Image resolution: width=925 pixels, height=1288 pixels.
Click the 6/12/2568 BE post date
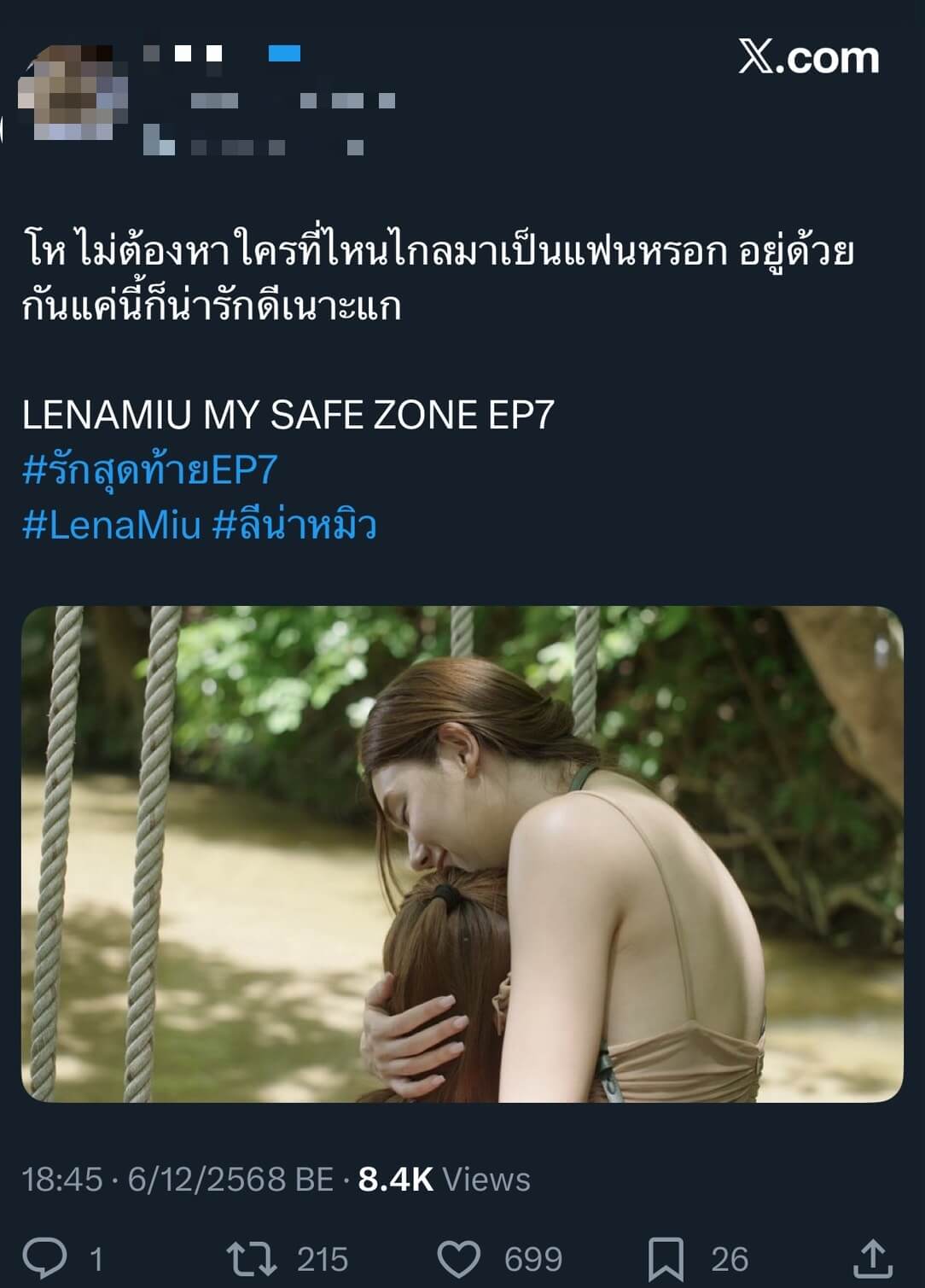[x=230, y=1179]
